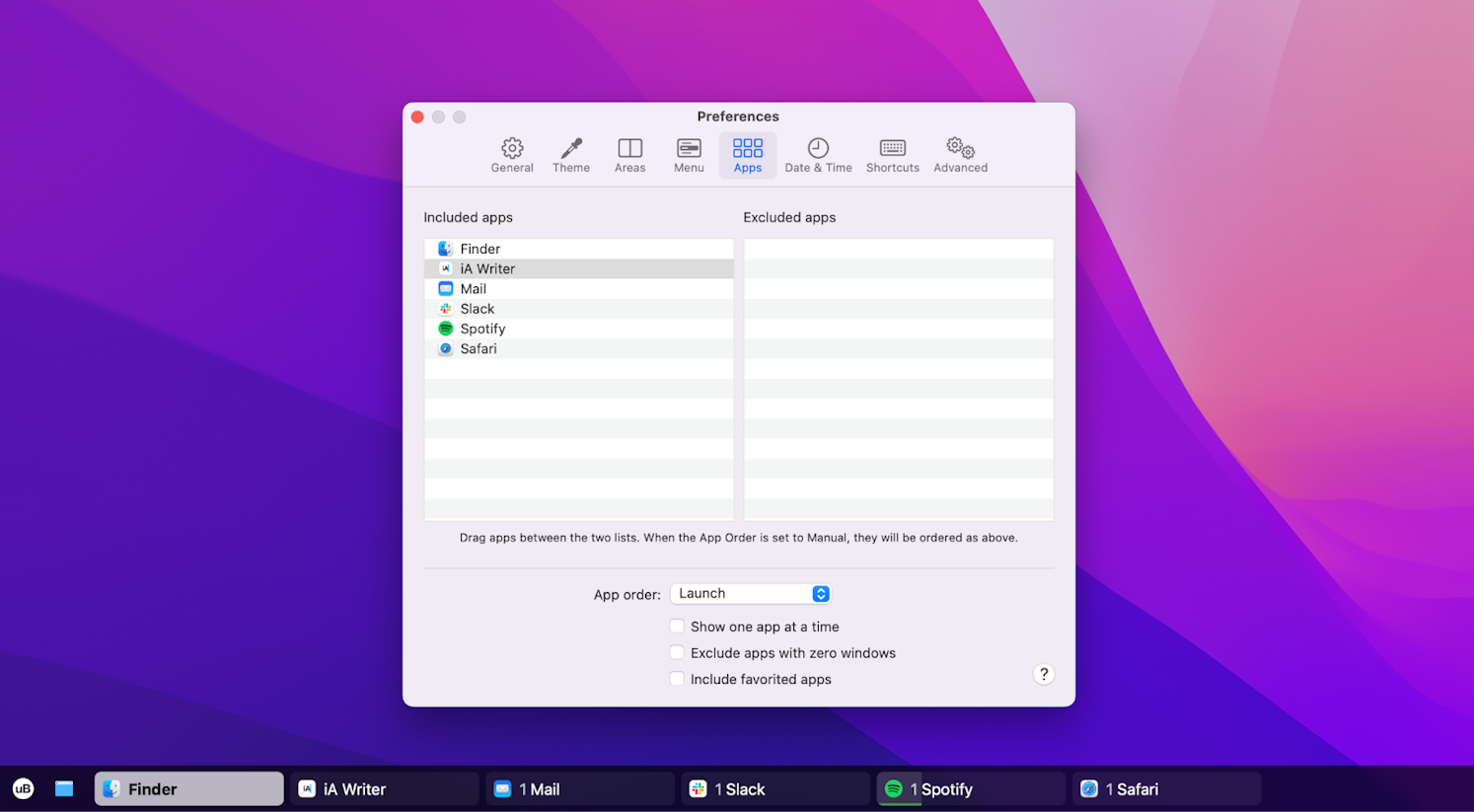
Task: Open the uB menu in the taskbar
Action: [x=23, y=788]
